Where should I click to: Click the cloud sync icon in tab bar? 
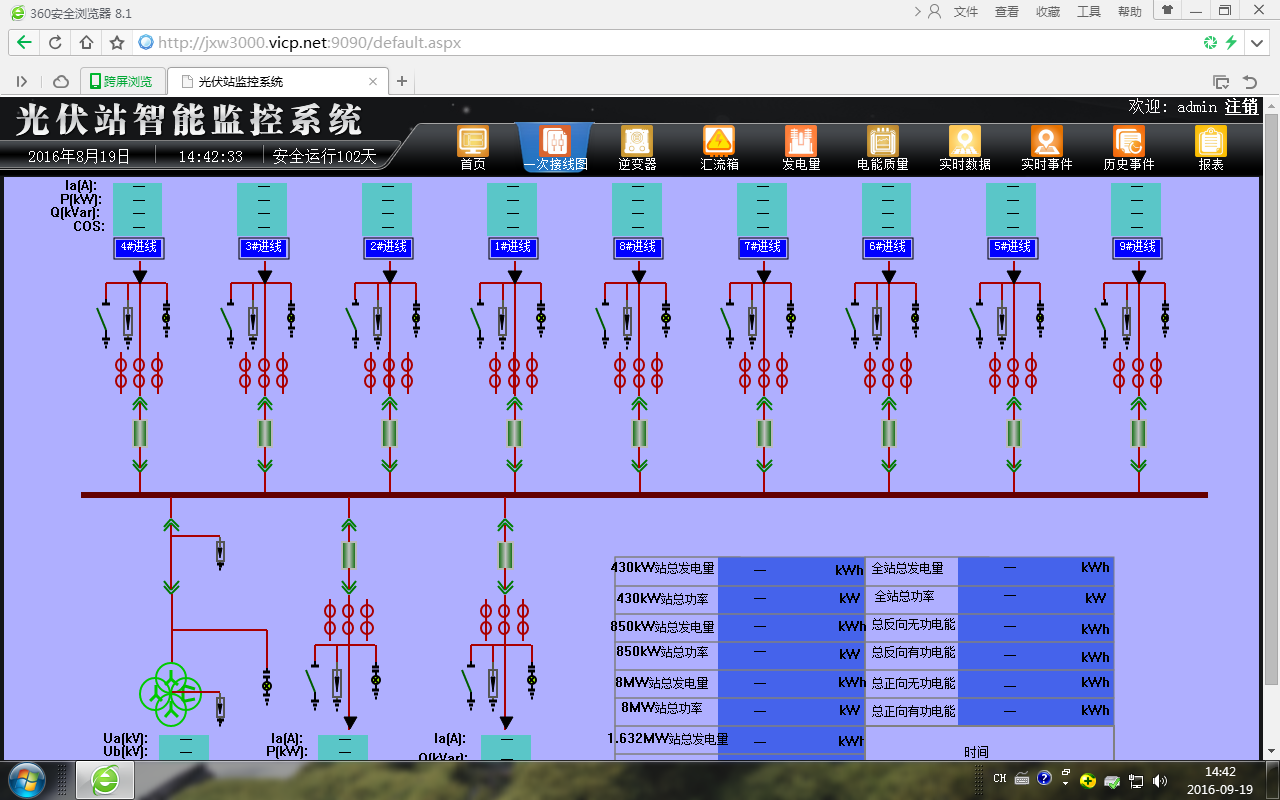point(61,82)
